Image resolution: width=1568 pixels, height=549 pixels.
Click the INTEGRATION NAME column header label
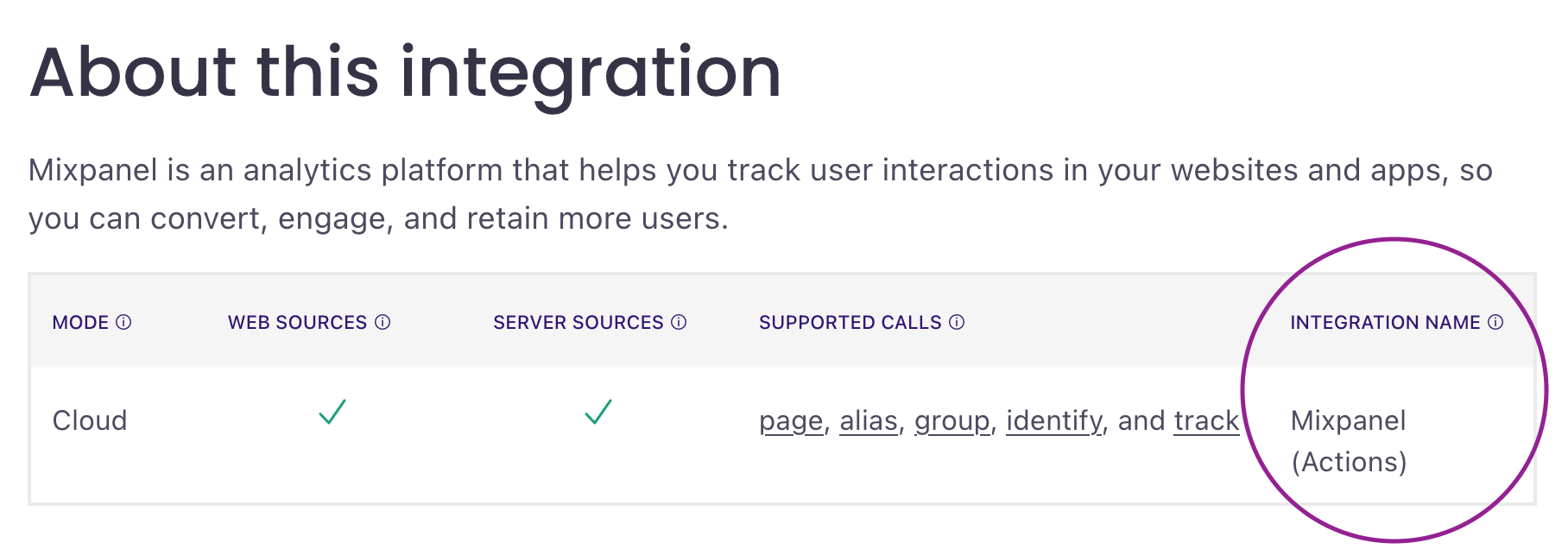1385,323
